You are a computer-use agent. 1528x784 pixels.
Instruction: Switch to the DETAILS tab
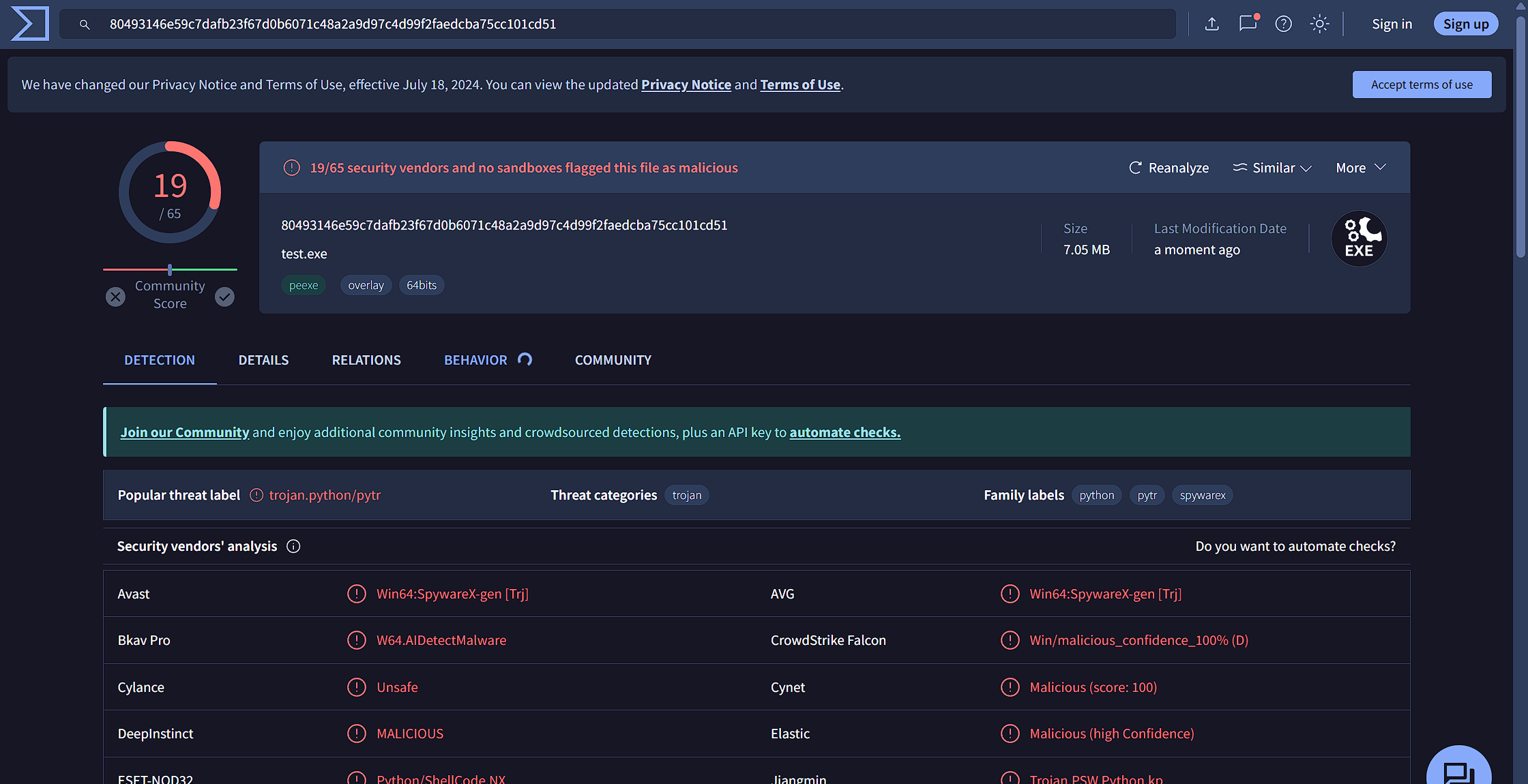click(263, 360)
